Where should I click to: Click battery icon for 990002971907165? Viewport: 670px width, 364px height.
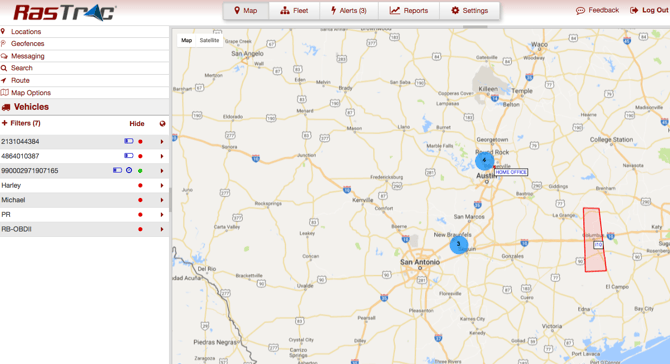click(118, 170)
